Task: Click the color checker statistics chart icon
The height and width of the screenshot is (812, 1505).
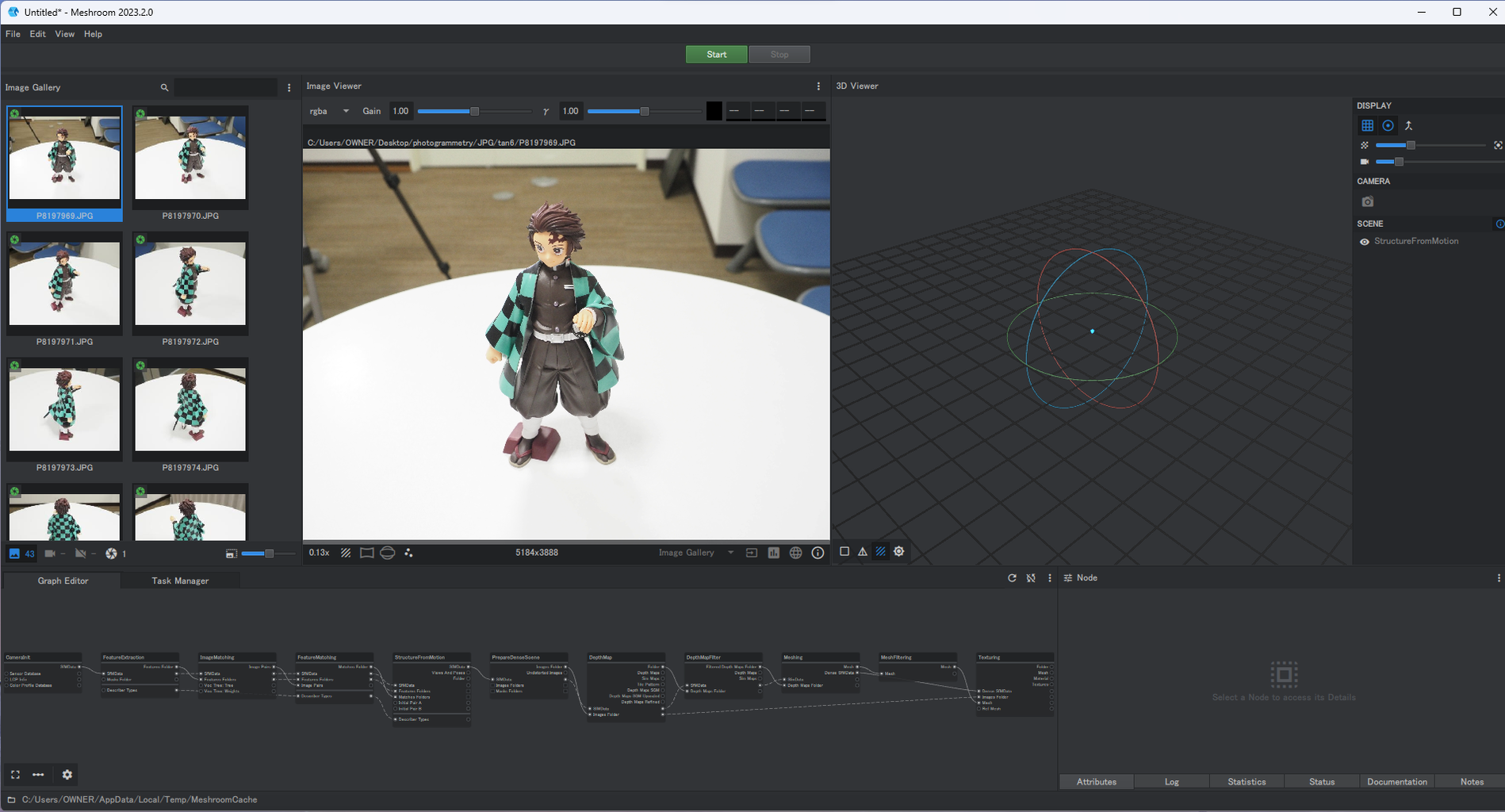Action: 773,553
